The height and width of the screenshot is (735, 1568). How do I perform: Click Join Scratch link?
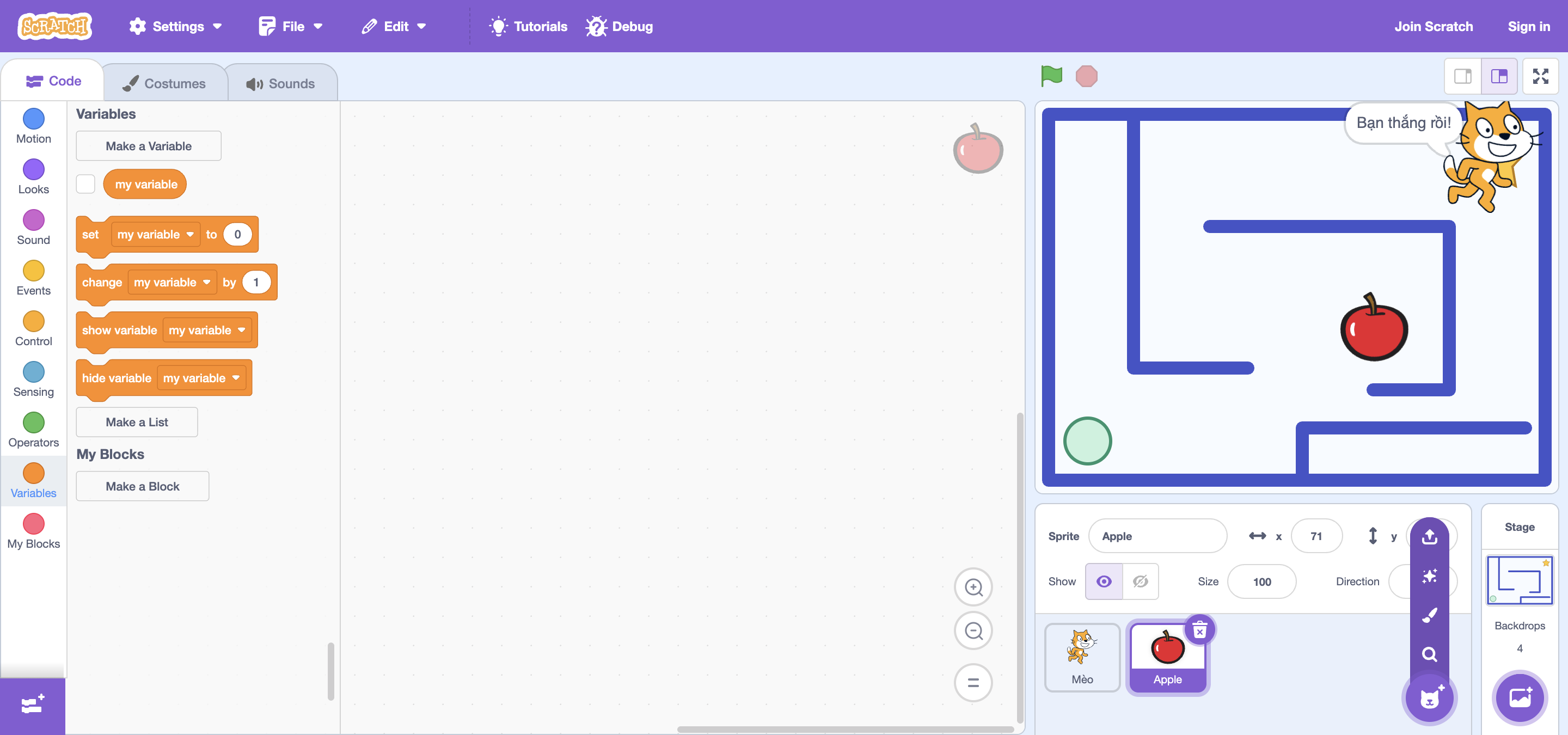pos(1434,26)
